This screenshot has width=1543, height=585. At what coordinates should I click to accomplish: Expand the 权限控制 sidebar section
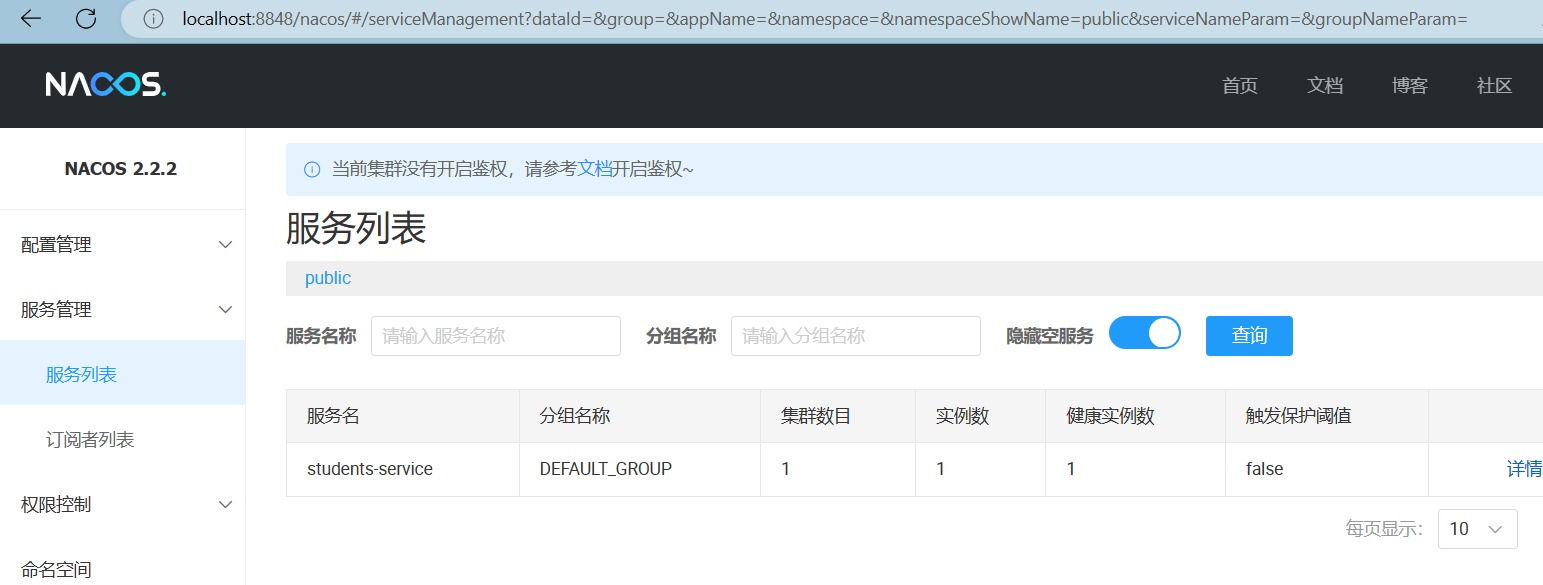point(226,504)
